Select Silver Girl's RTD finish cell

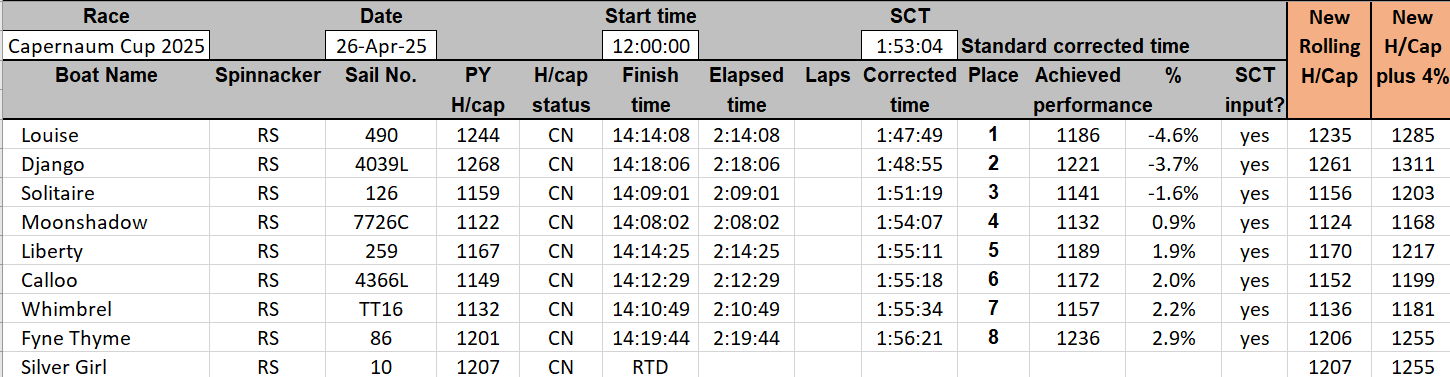tap(650, 366)
